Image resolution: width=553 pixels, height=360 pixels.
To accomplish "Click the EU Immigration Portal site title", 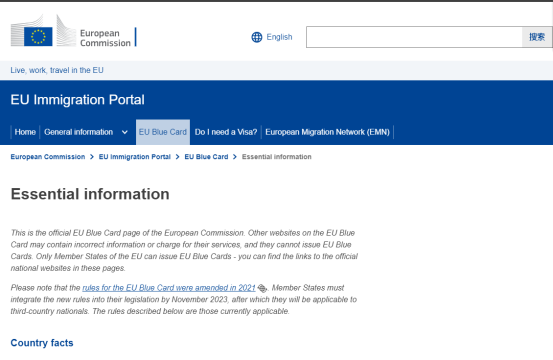I will (77, 100).
